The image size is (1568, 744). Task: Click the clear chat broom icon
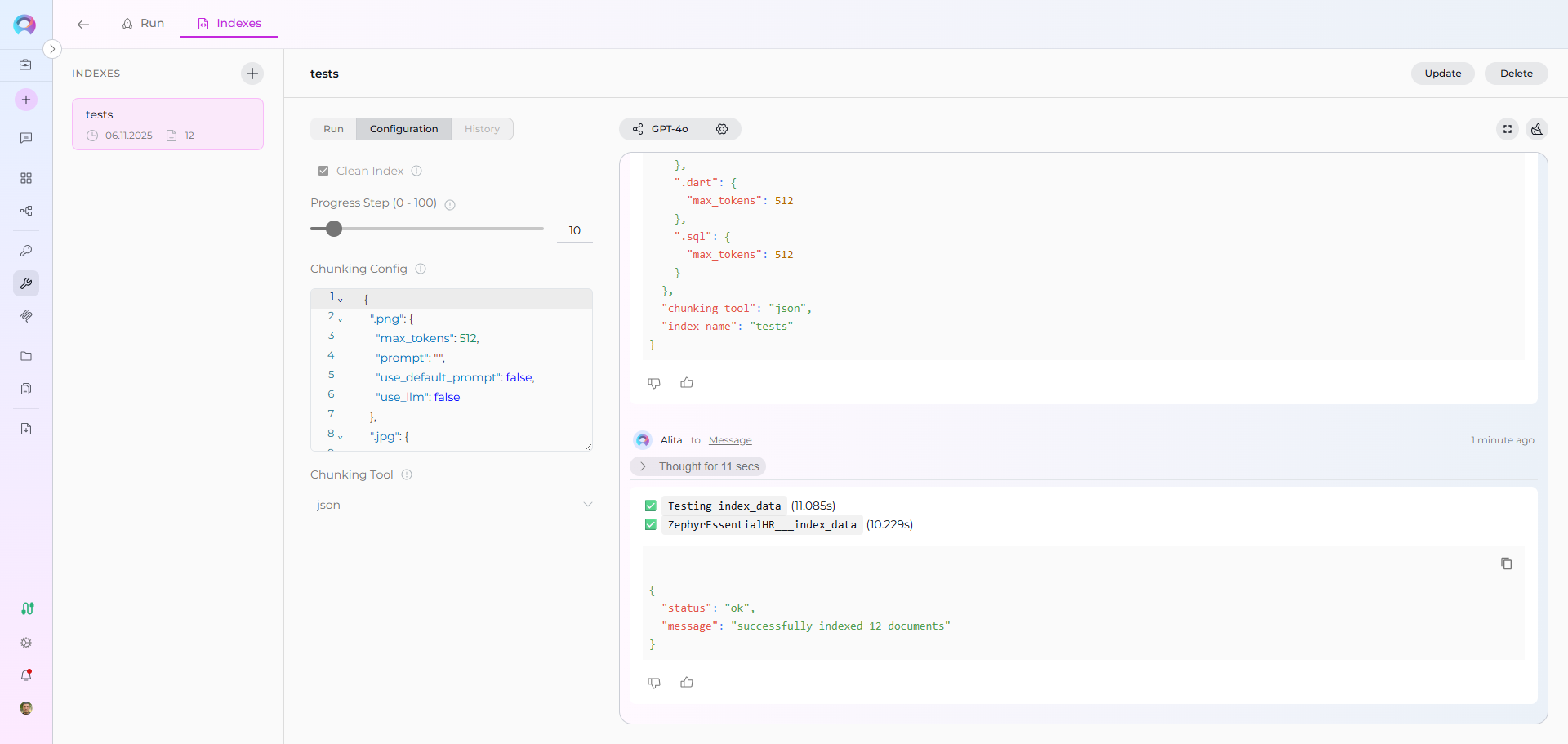coord(1537,129)
